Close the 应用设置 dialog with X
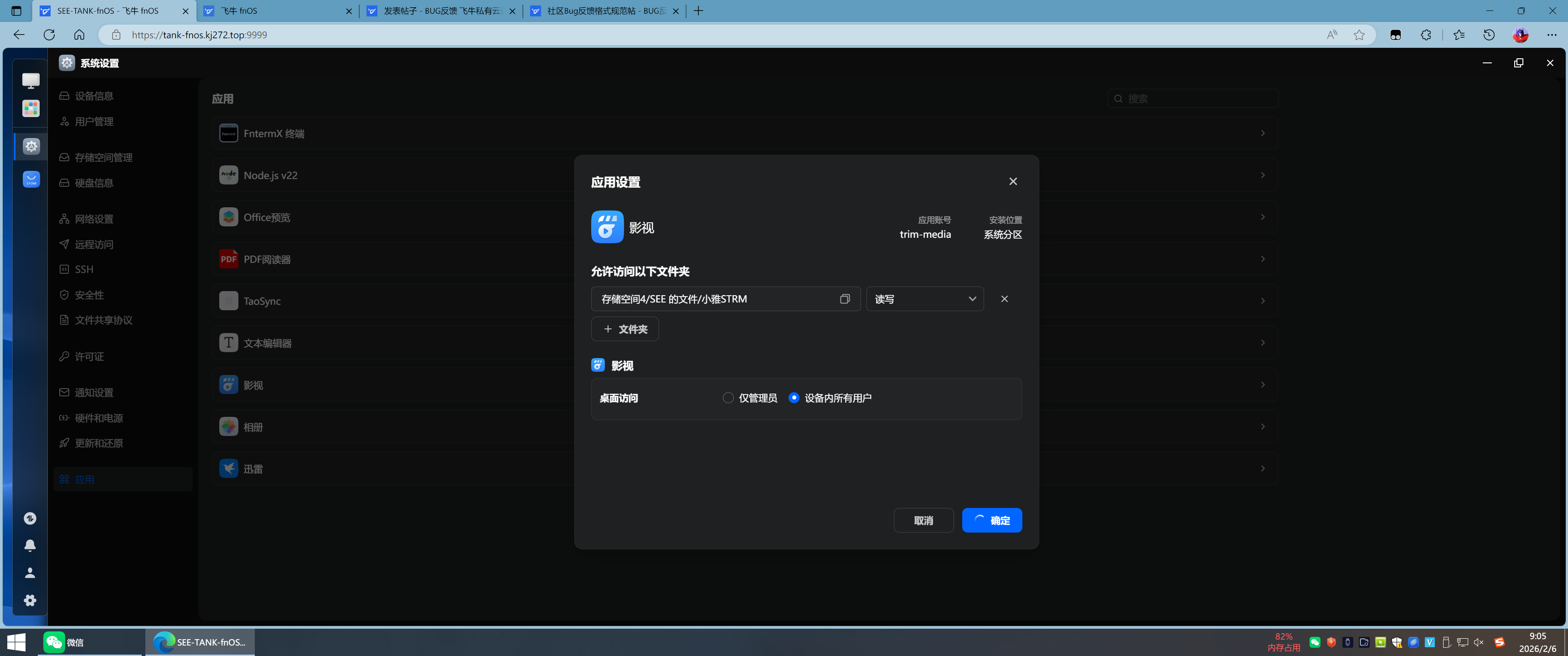Viewport: 1568px width, 656px height. 1013,181
